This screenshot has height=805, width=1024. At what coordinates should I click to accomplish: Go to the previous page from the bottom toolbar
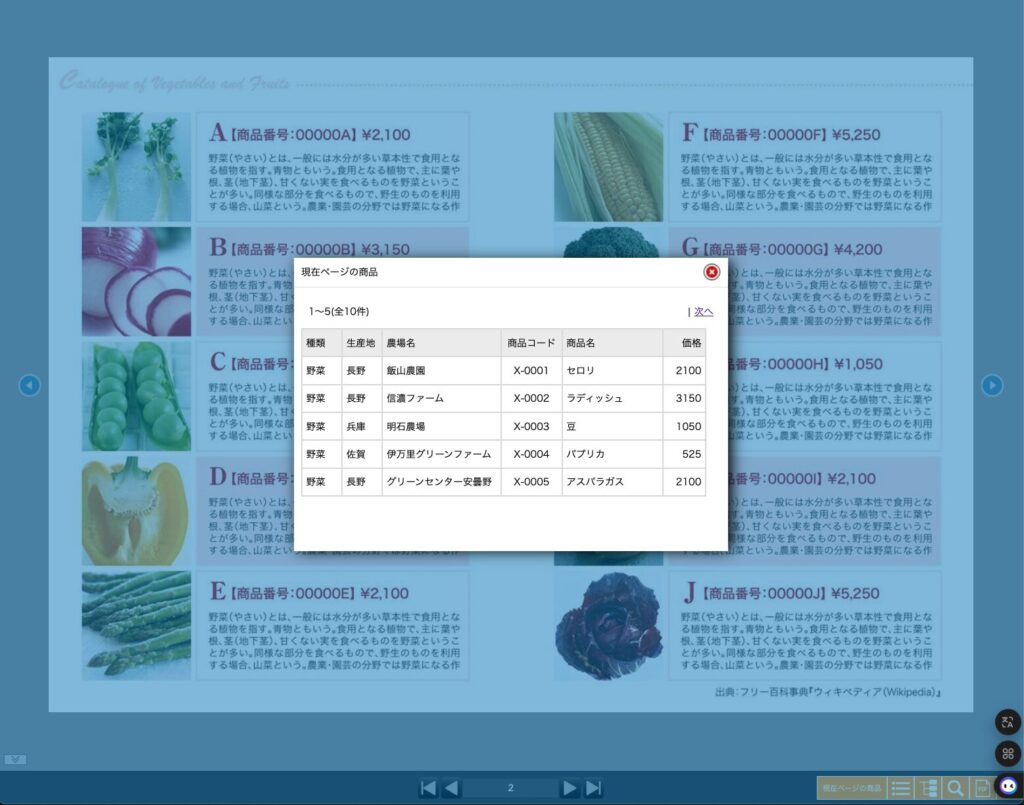tap(451, 788)
